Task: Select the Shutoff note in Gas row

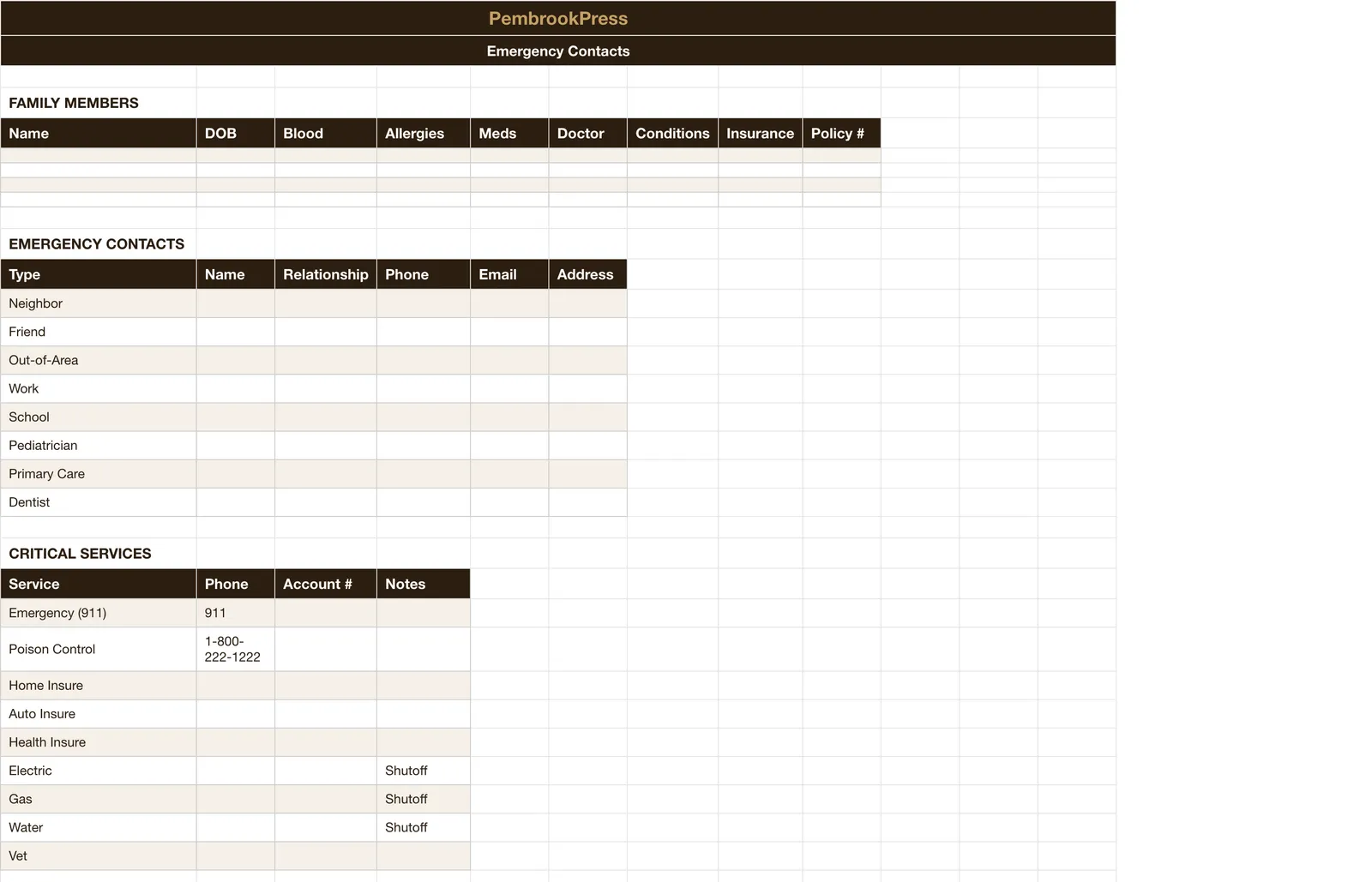Action: coord(424,798)
